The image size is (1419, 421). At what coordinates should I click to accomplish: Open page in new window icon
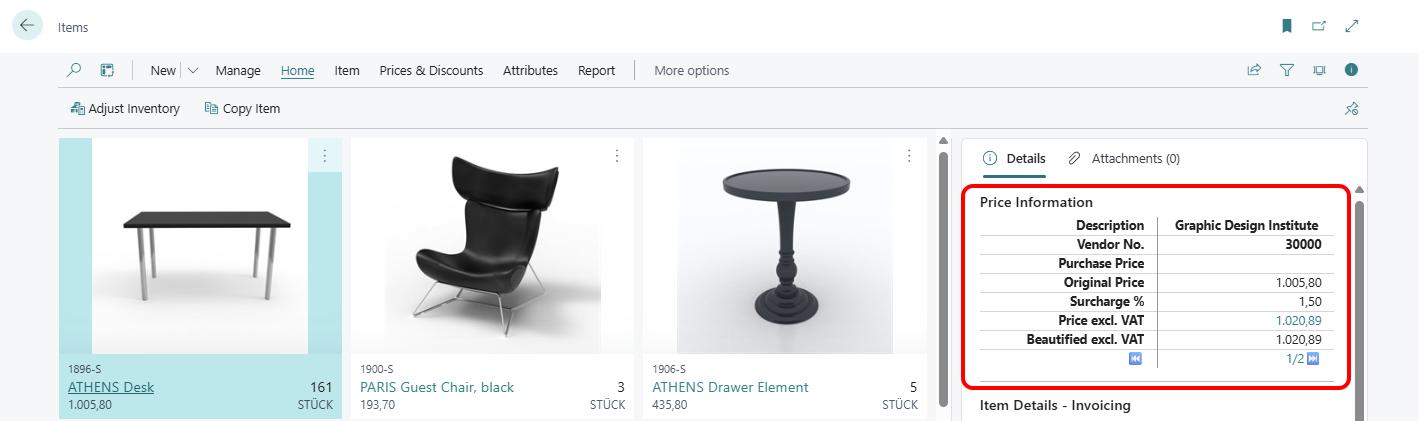1319,26
